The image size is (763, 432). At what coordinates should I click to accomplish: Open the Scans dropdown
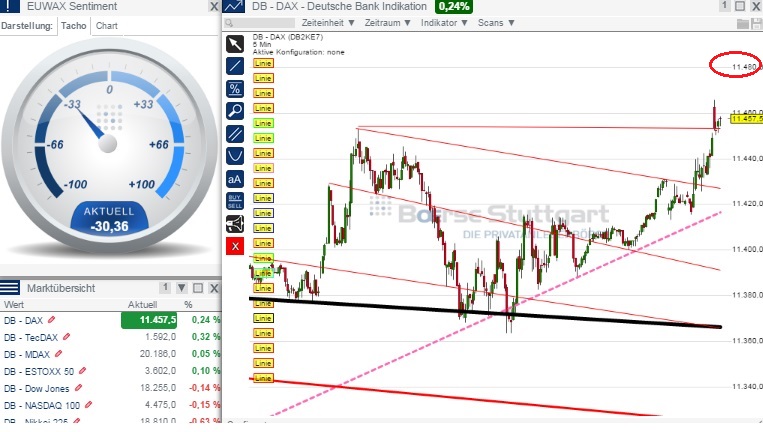pos(496,23)
